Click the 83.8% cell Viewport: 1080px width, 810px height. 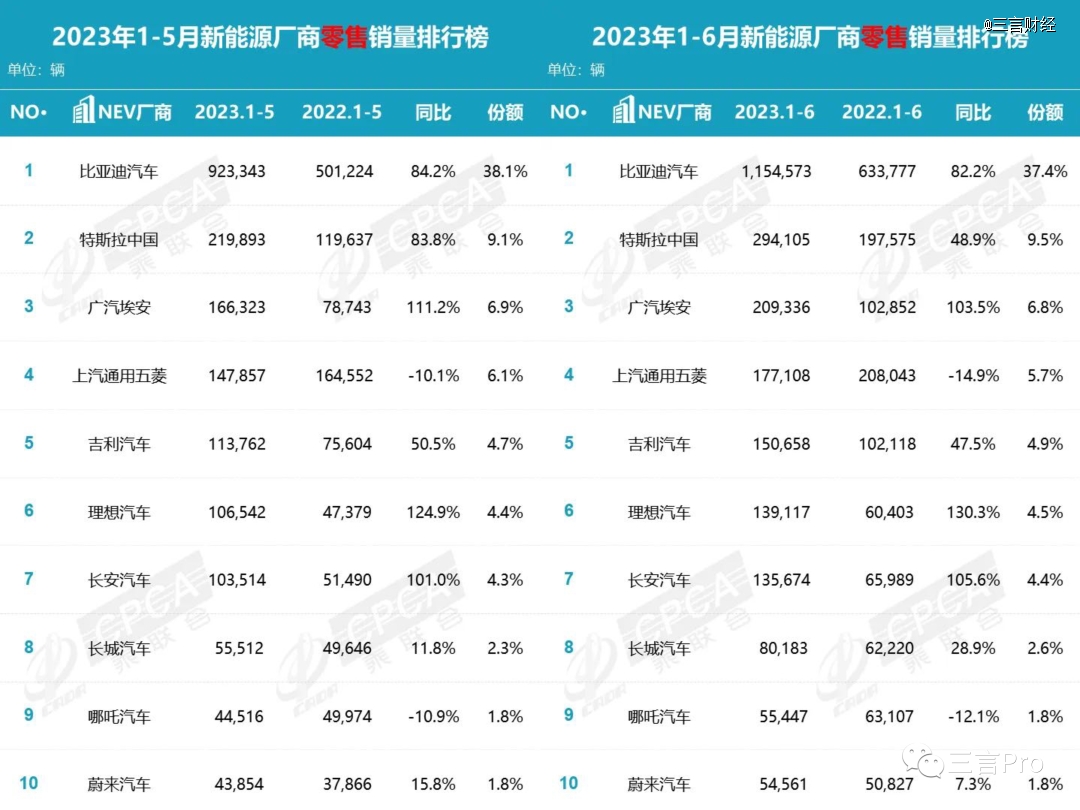pos(433,240)
